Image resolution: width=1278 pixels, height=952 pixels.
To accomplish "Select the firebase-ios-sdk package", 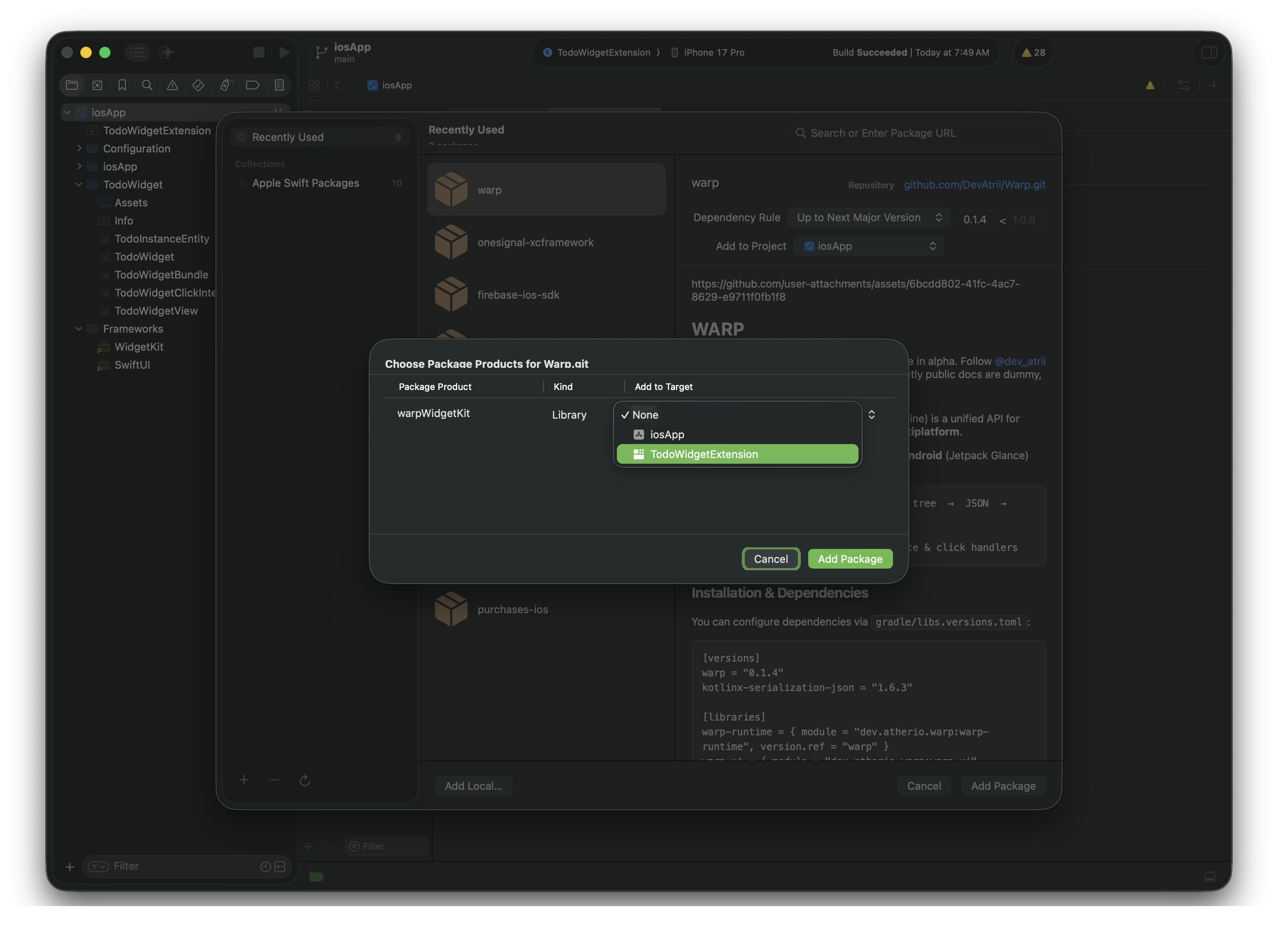I will 546,295.
